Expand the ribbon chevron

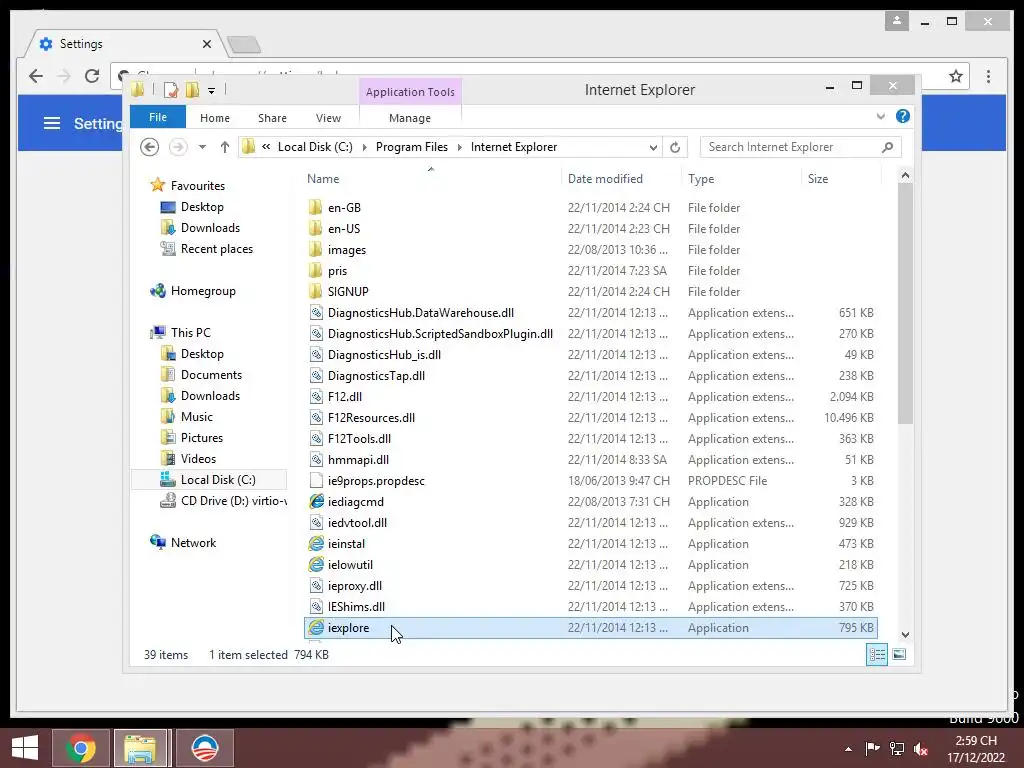click(880, 117)
